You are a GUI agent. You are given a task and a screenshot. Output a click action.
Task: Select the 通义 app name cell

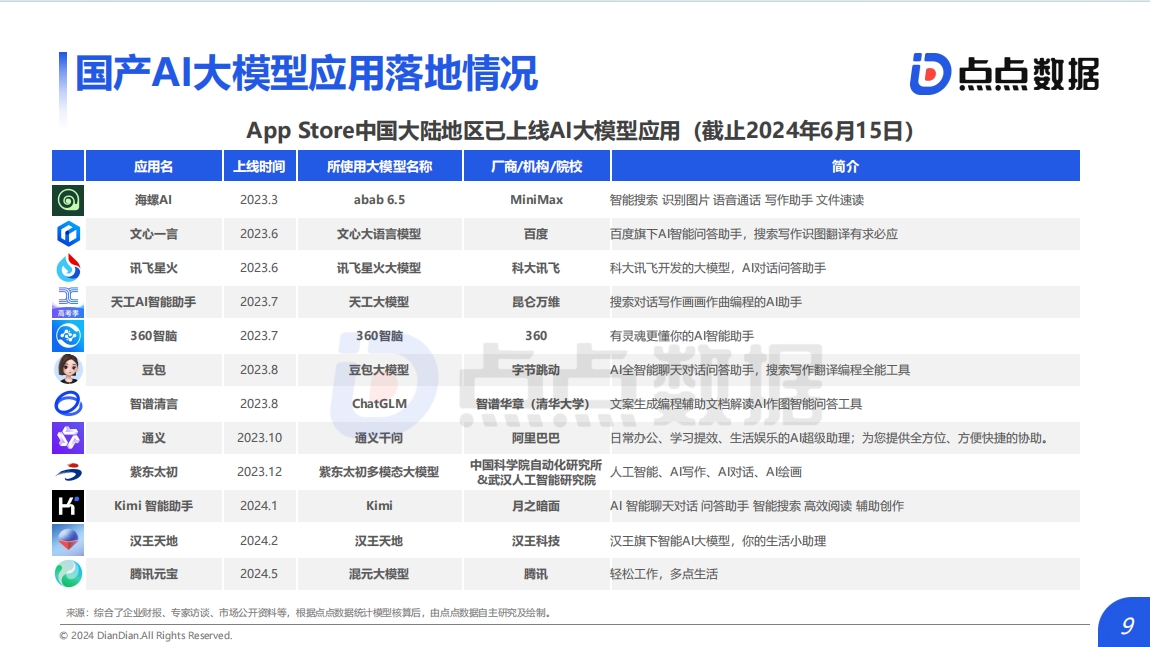(154, 438)
